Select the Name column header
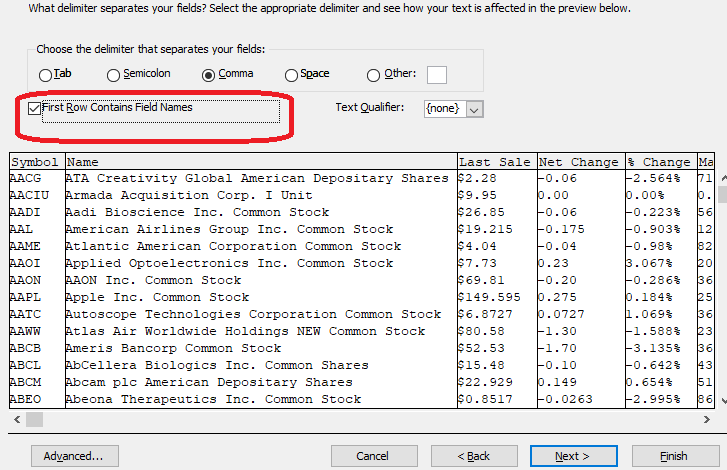This screenshot has height=470, width=727. 261,162
